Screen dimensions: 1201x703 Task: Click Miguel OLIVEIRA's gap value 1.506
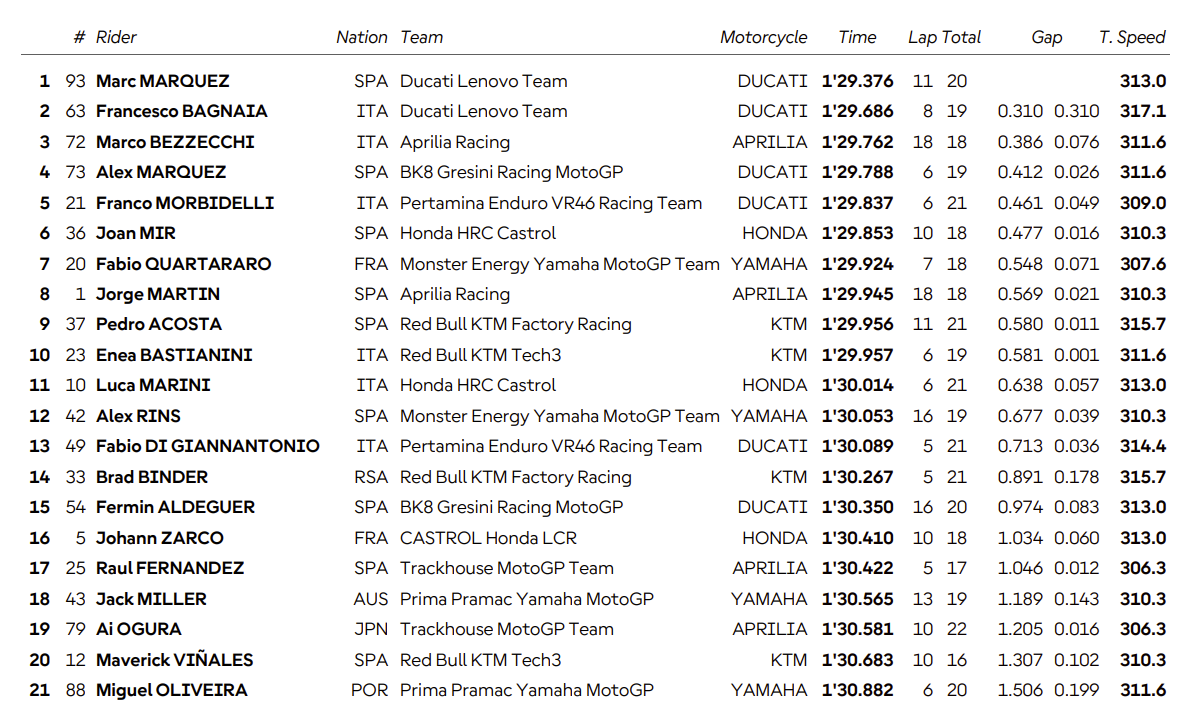coord(1019,690)
